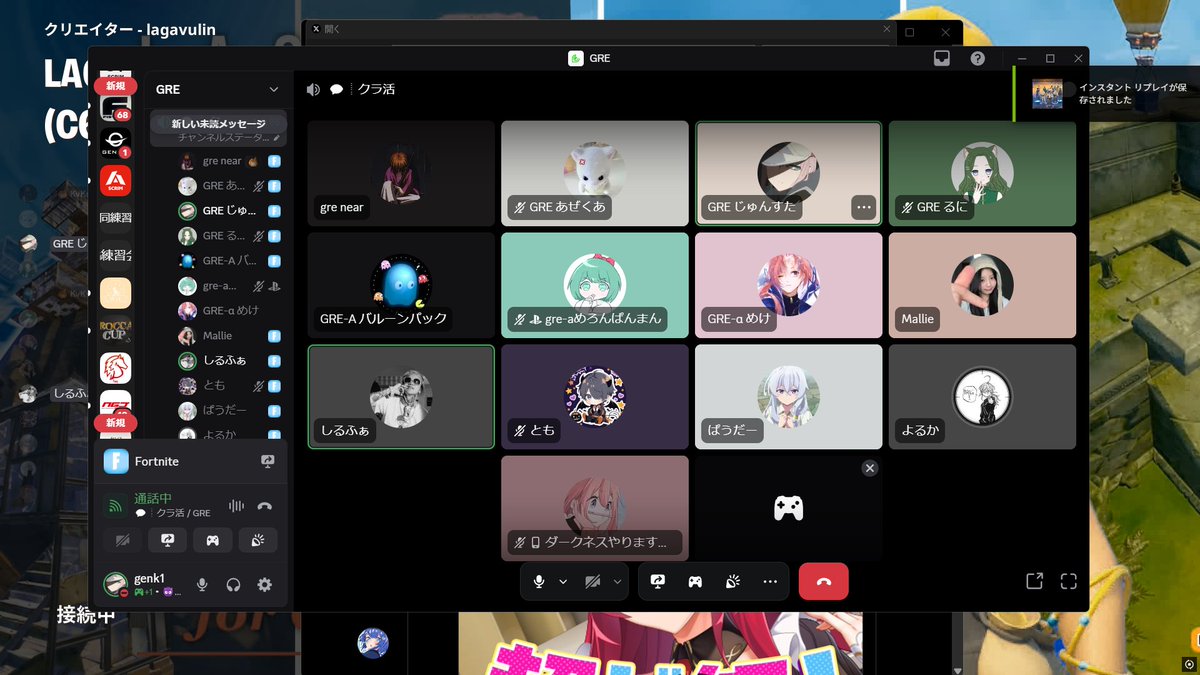Viewport: 1200px width, 675px height.
Task: Share screen button in left voice panel
Action: click(167, 540)
